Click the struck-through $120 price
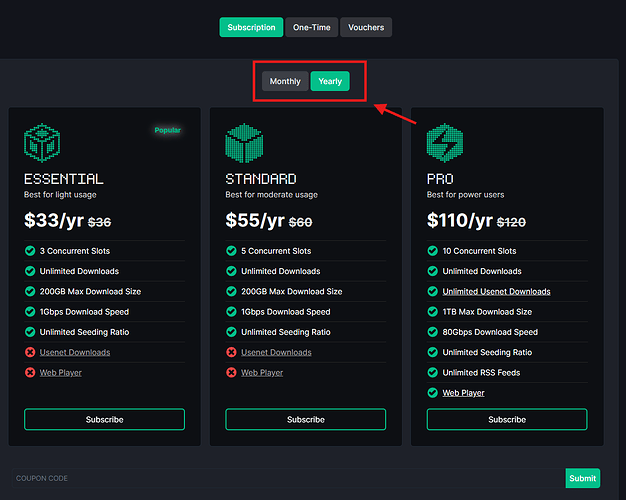Screen dimensions: 626x500 point(511,222)
